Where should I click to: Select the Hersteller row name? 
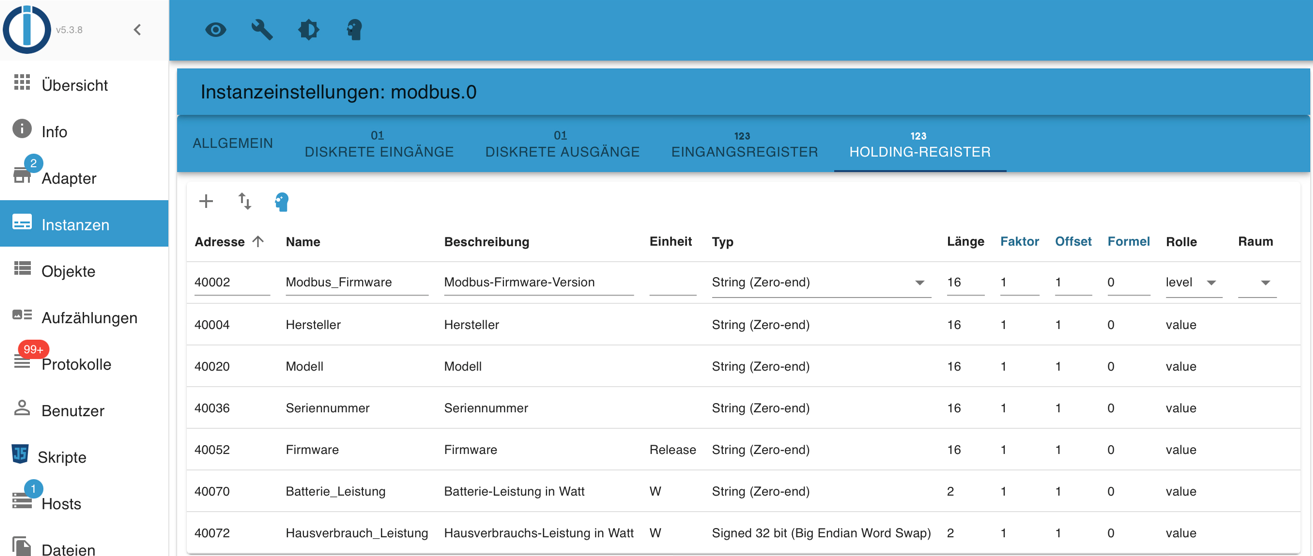coord(313,325)
